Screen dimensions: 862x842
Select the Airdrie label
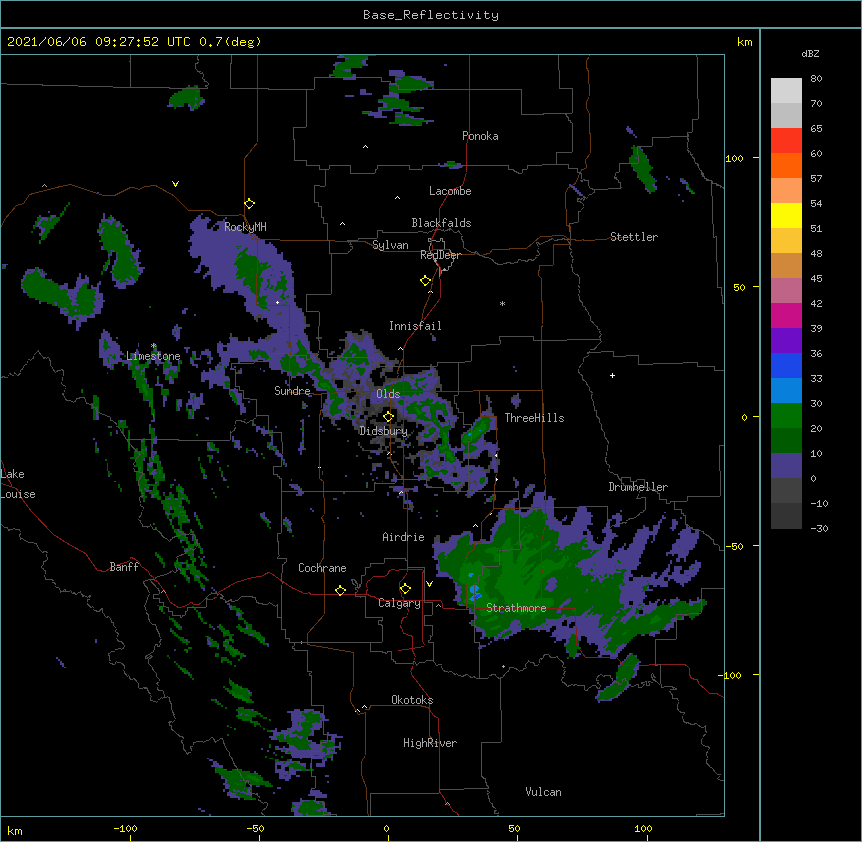404,537
